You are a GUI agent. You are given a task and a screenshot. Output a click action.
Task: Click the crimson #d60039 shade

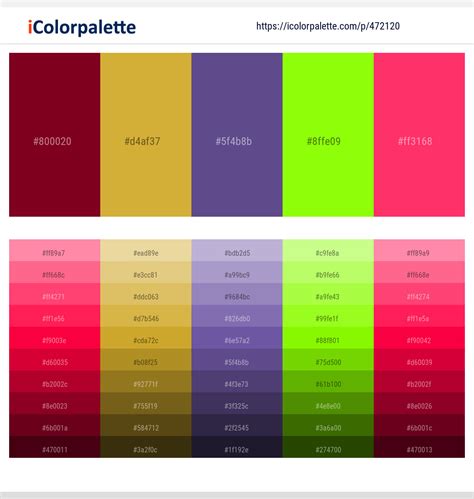[x=419, y=360]
